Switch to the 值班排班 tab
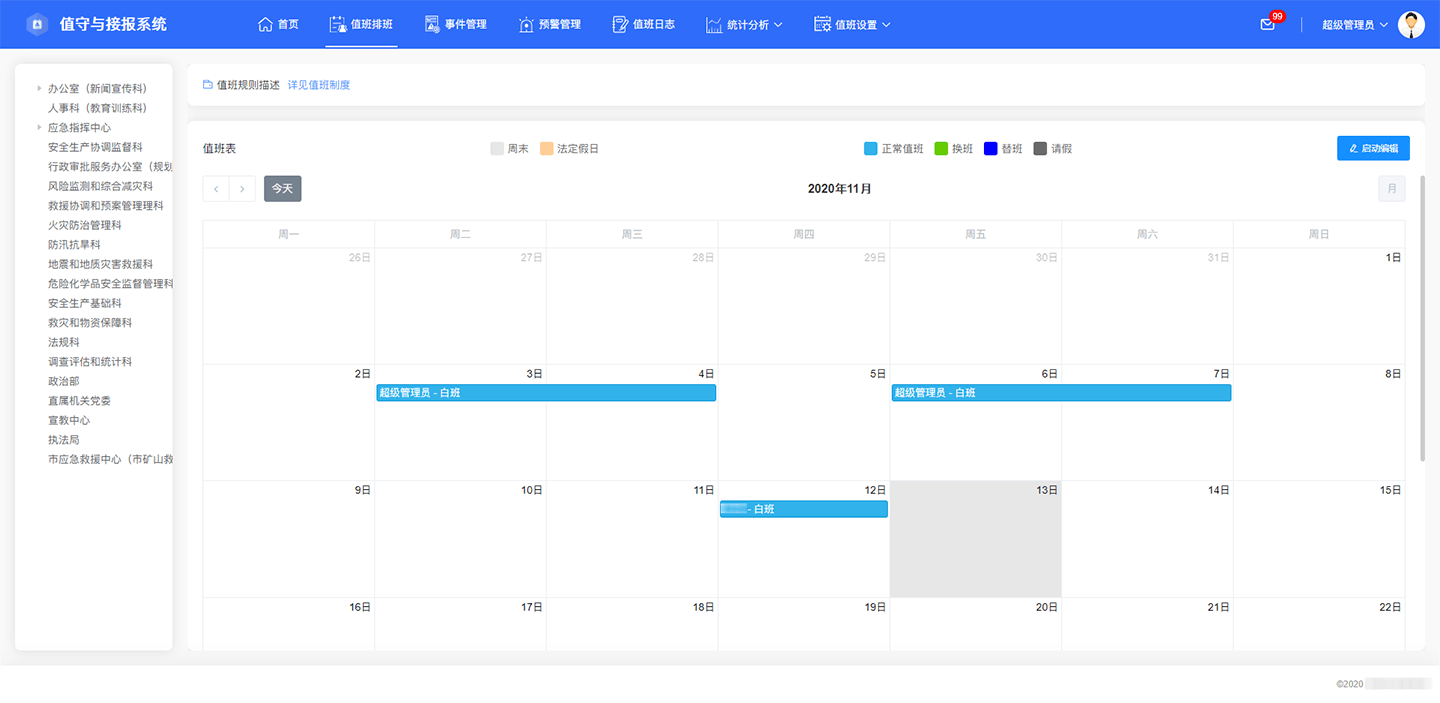1440x703 pixels. [362, 24]
